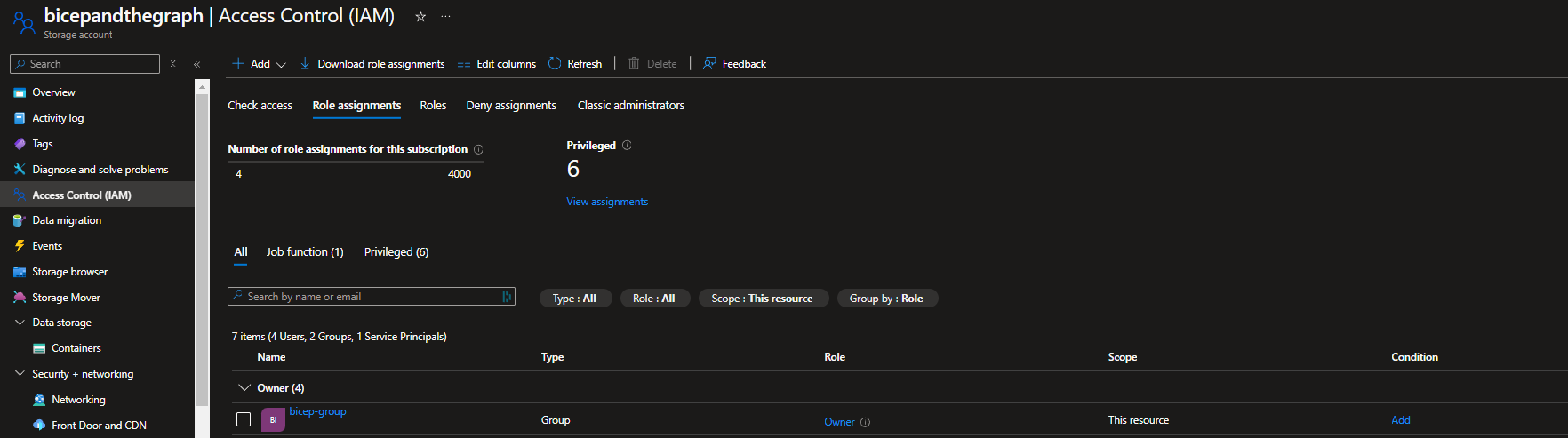
Task: Switch to the Roles tab
Action: (x=433, y=106)
